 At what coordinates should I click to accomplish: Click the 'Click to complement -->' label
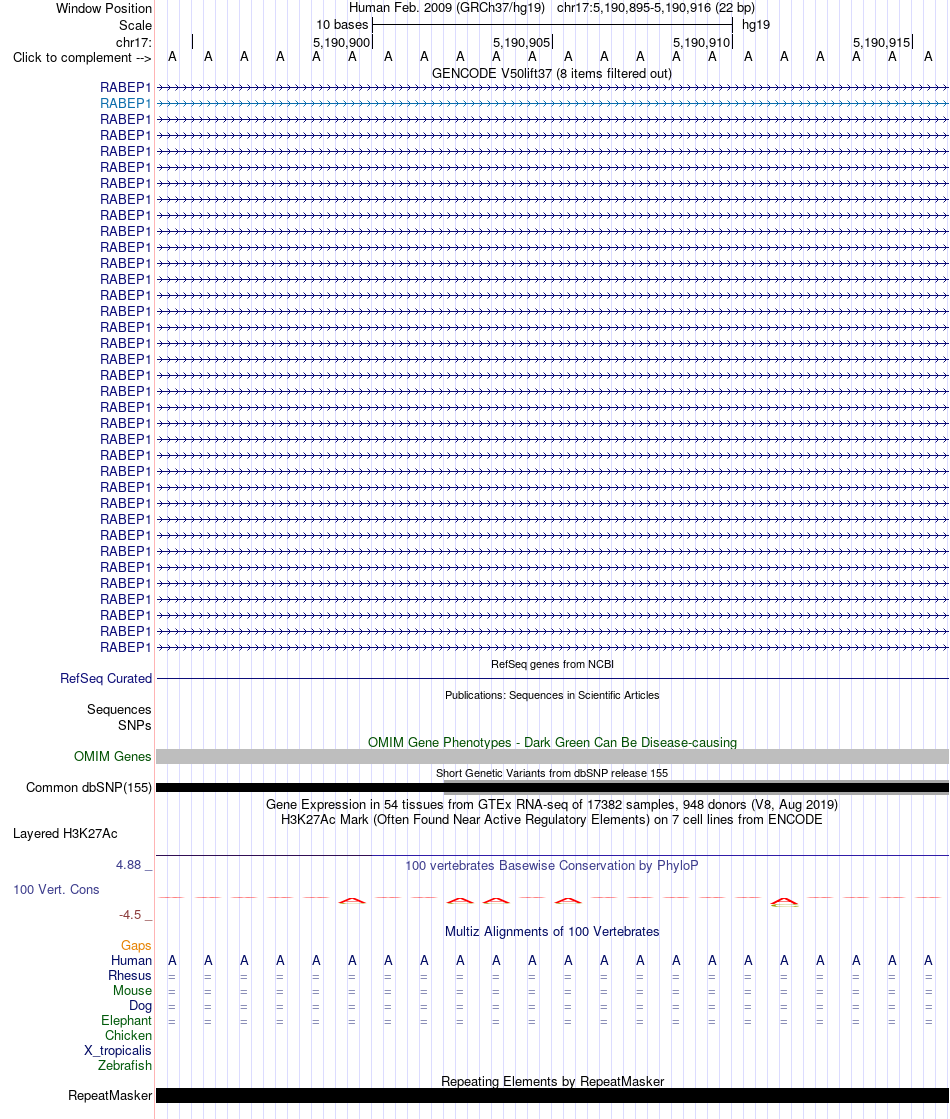(82, 58)
